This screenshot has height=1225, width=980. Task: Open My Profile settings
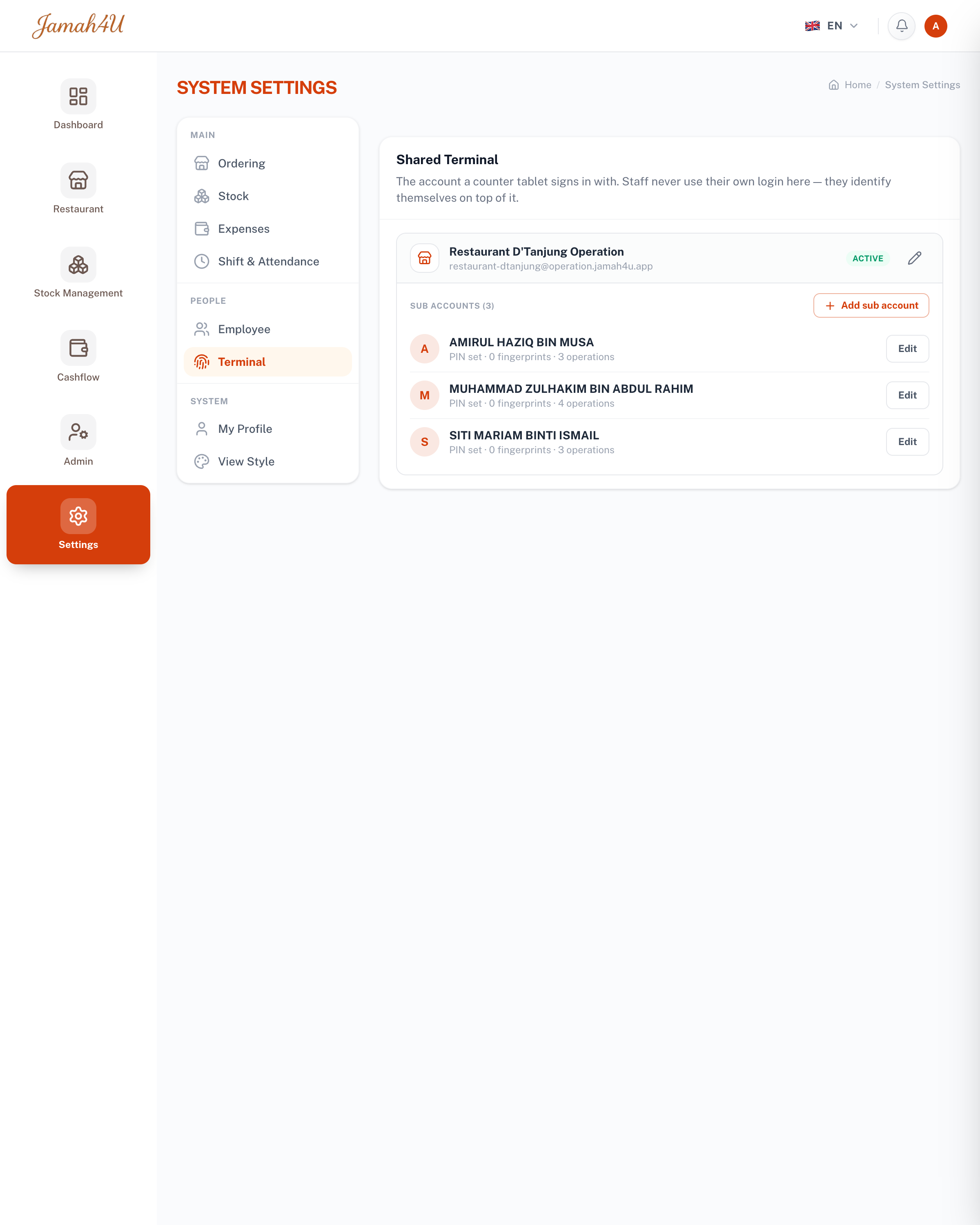(x=267, y=429)
